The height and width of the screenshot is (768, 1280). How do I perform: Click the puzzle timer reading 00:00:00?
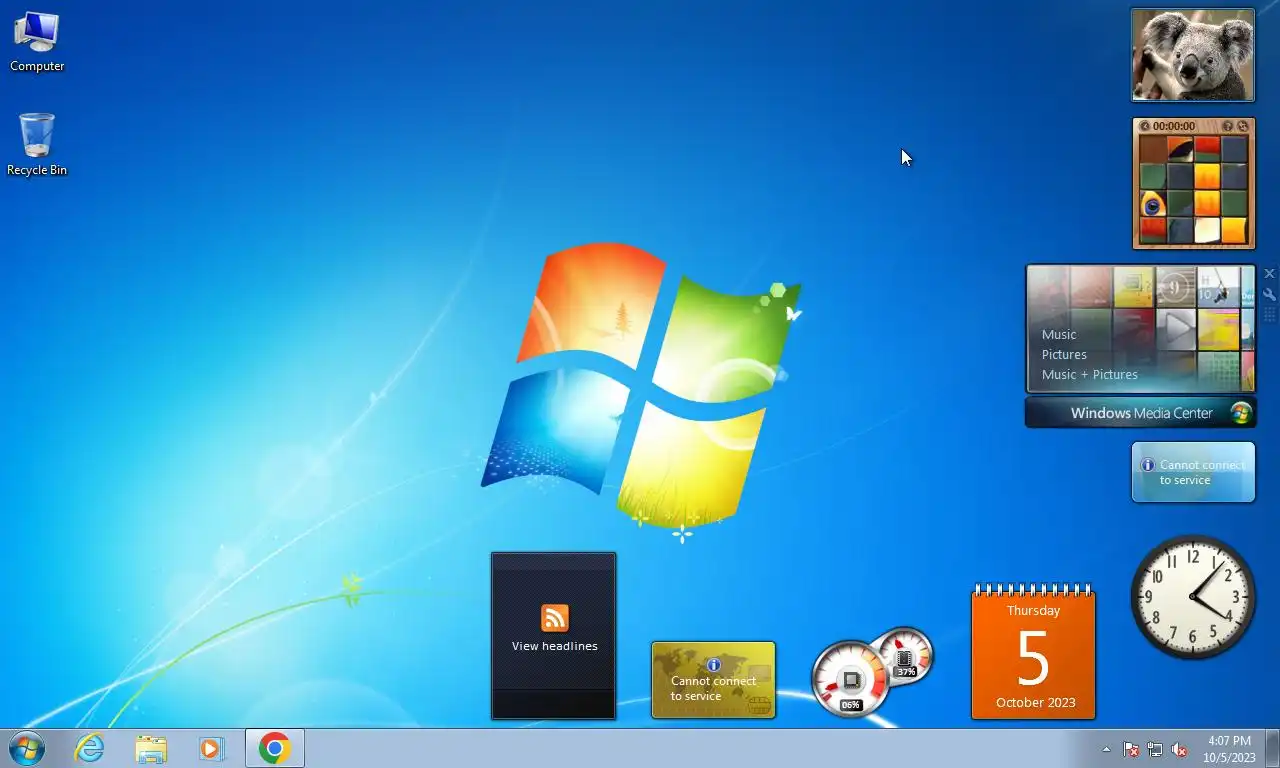coord(1174,126)
